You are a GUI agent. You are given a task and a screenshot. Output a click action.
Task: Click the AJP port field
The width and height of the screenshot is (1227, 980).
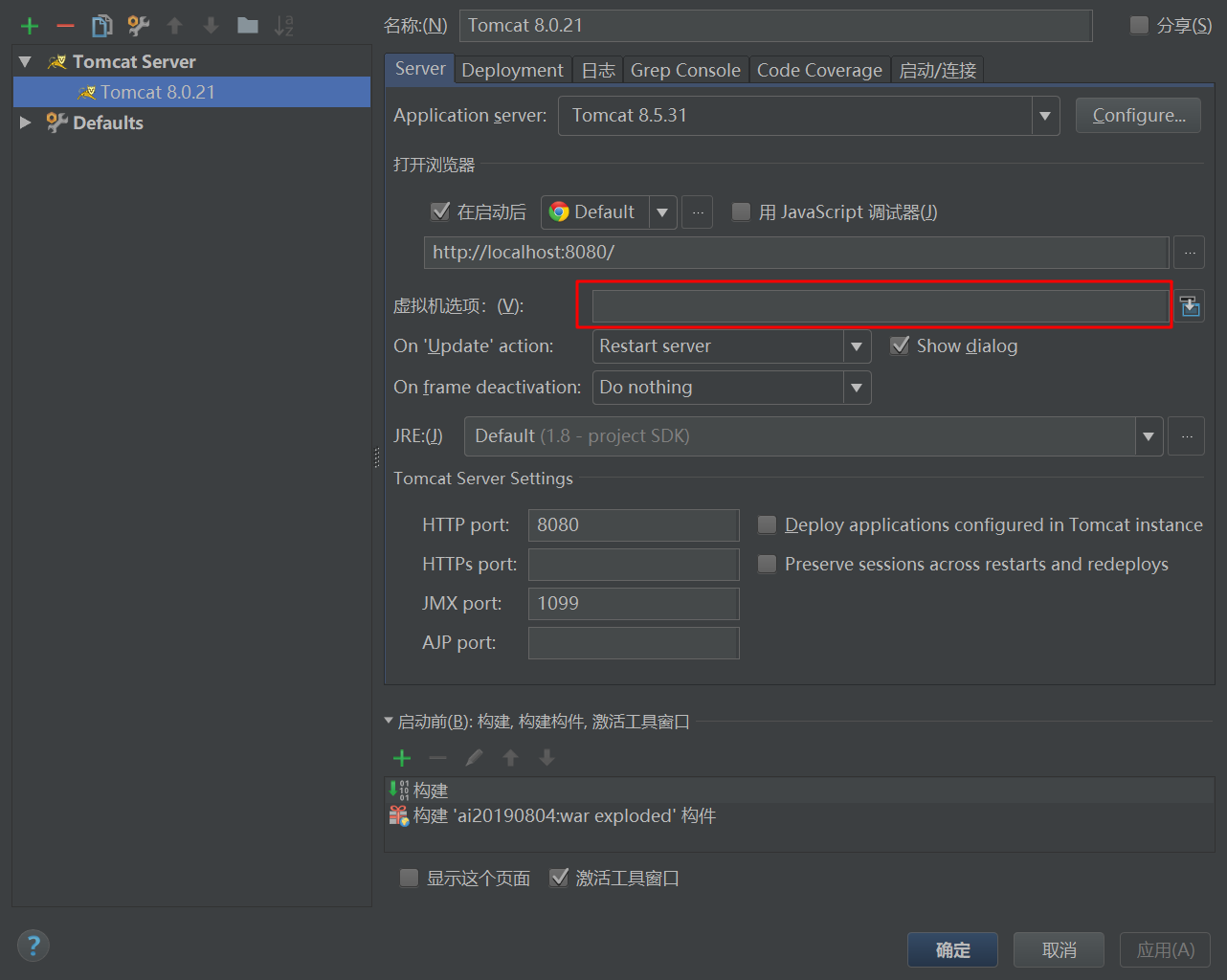[x=634, y=643]
